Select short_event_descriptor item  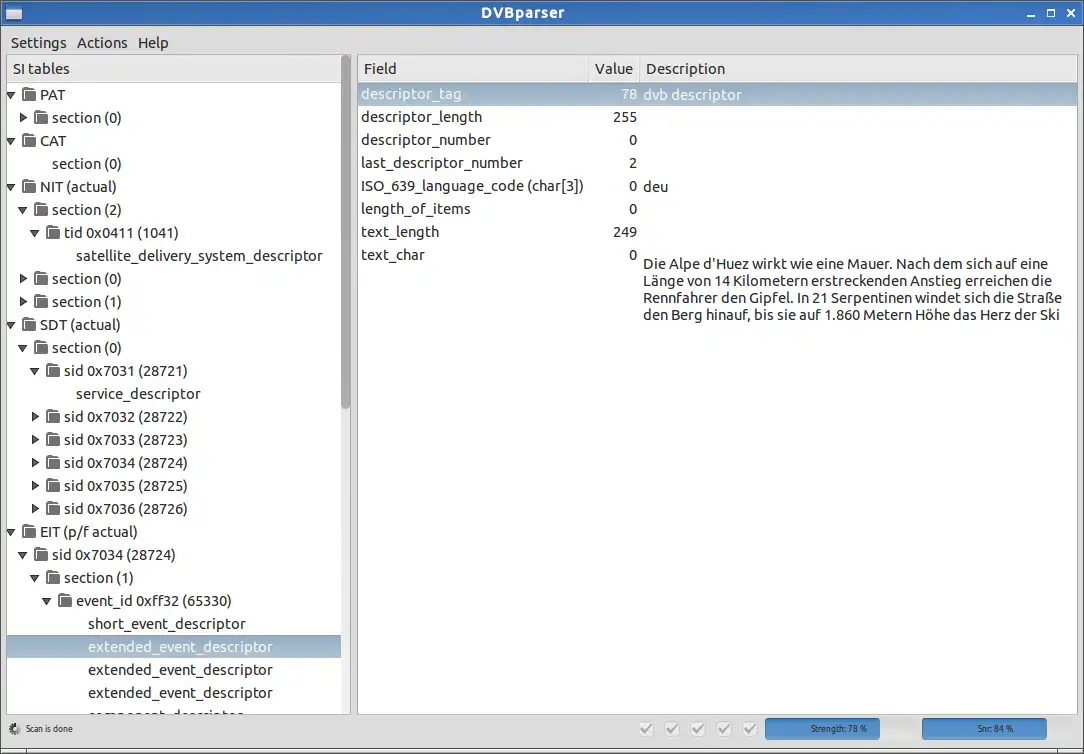167,624
